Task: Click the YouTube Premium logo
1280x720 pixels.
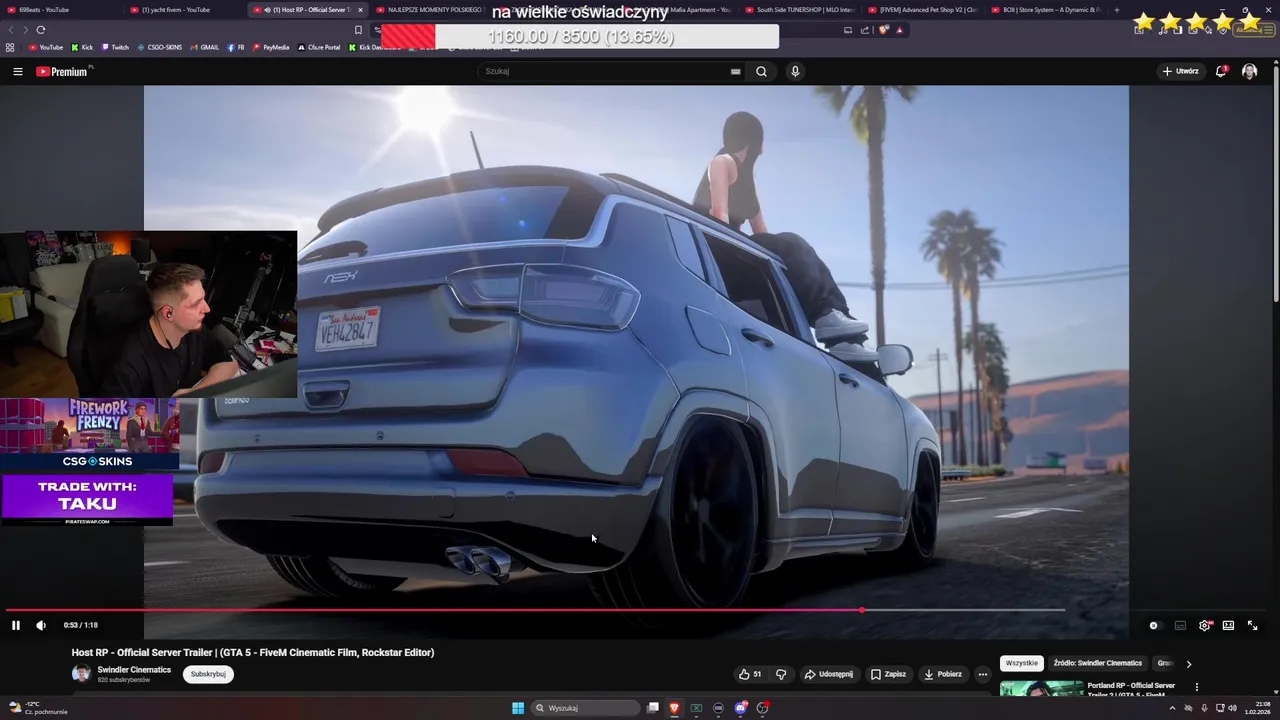Action: (62, 71)
